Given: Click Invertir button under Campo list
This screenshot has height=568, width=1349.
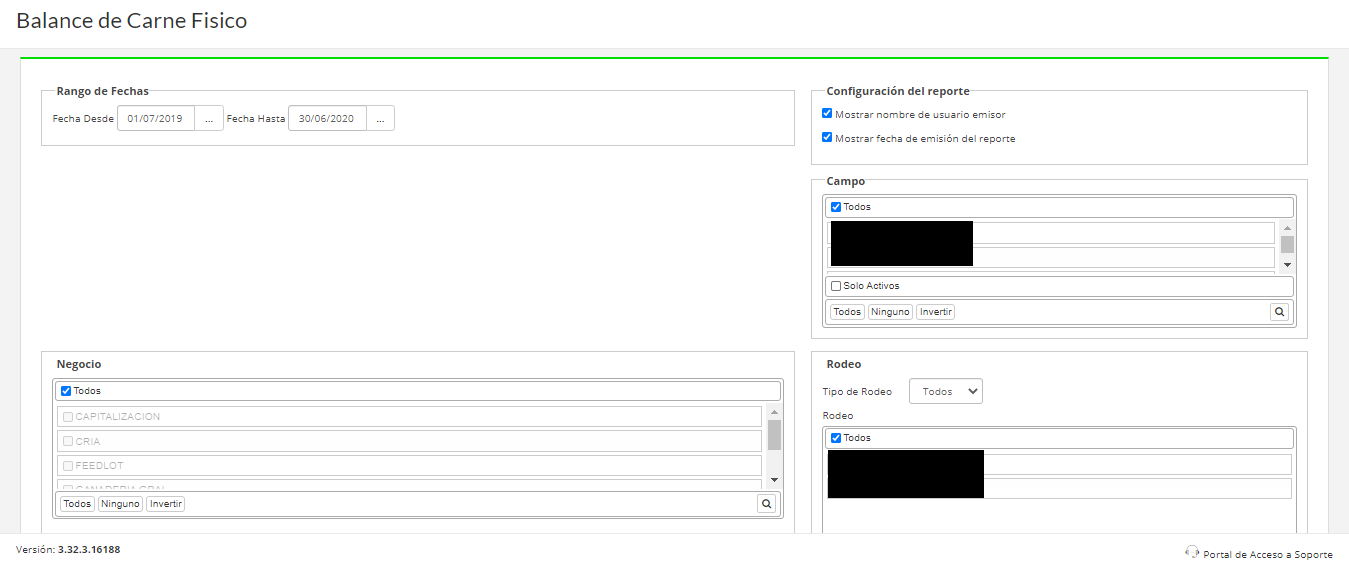Looking at the screenshot, I should point(936,312).
